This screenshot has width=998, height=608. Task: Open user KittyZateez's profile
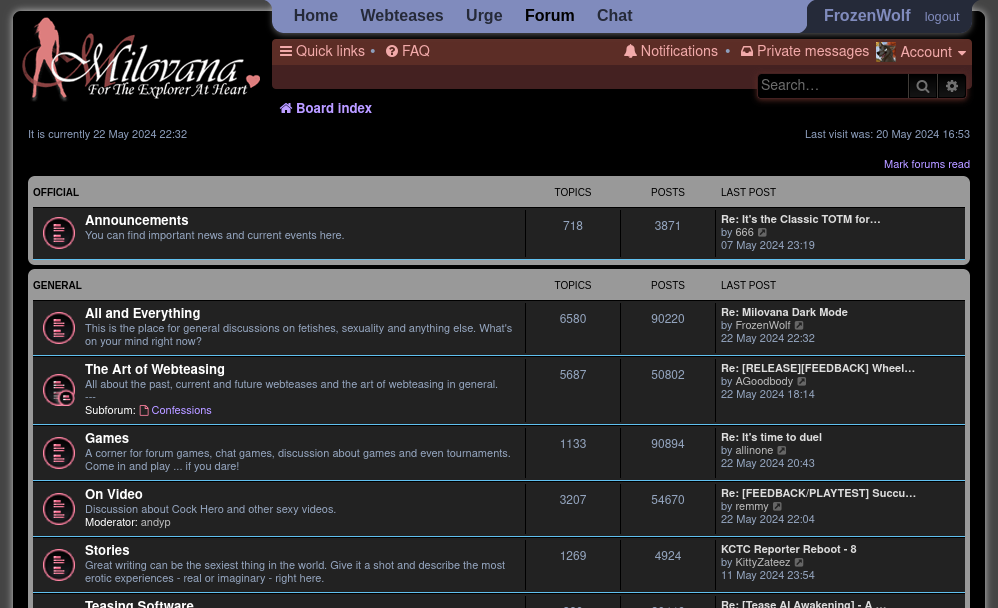coord(763,563)
